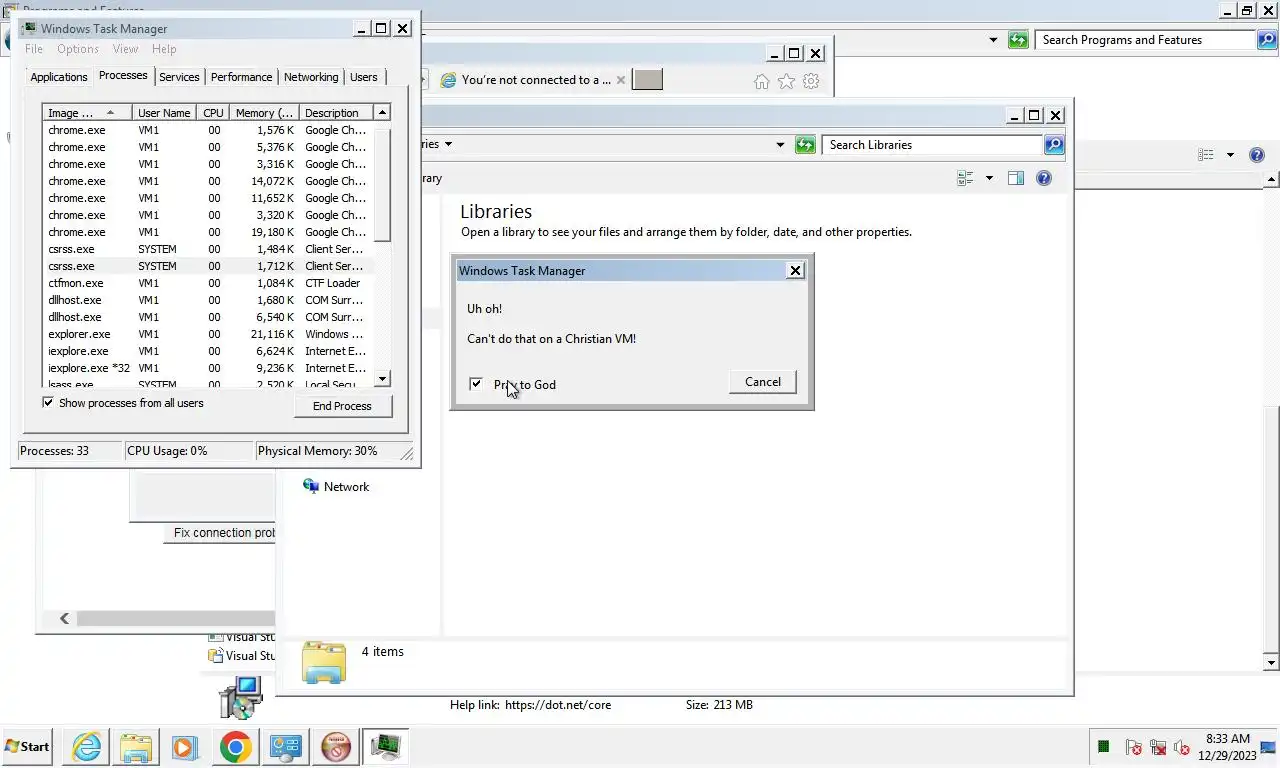Click the Home icon in Internet Explorer

point(762,81)
